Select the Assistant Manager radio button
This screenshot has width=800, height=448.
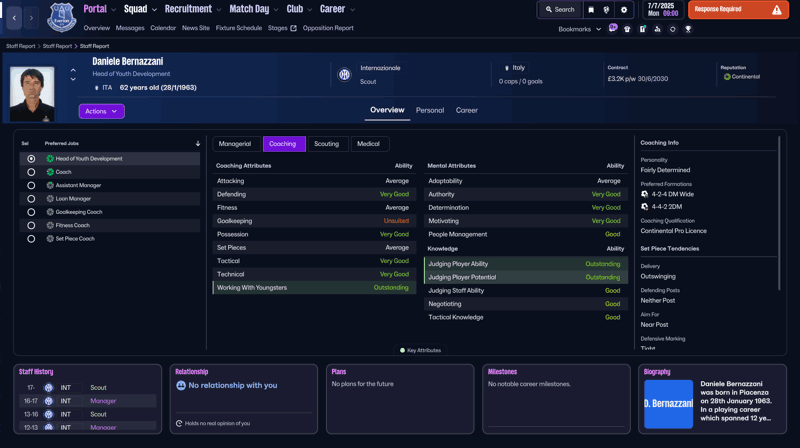point(31,185)
